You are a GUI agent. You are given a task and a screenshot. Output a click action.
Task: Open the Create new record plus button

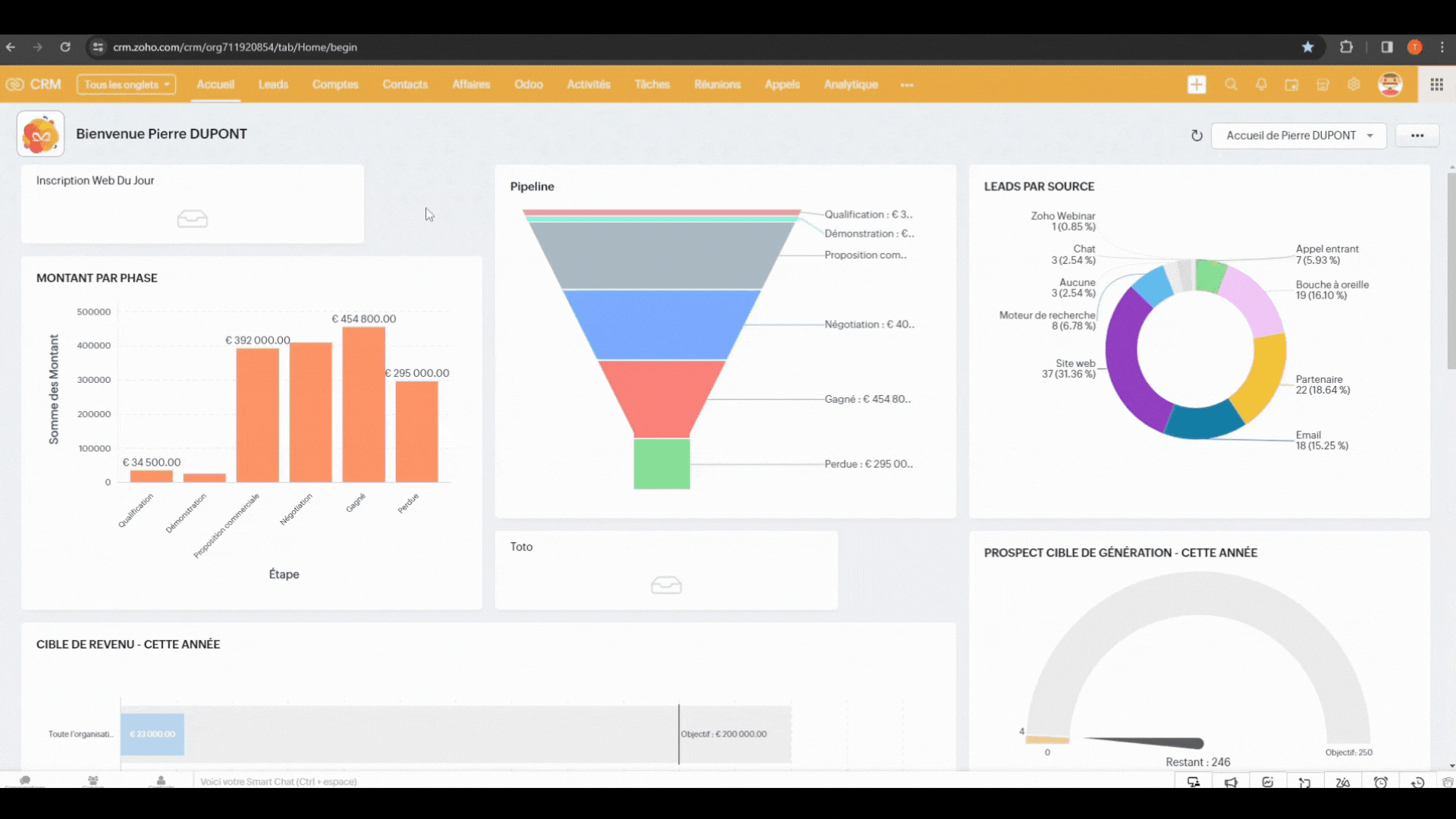(1197, 84)
